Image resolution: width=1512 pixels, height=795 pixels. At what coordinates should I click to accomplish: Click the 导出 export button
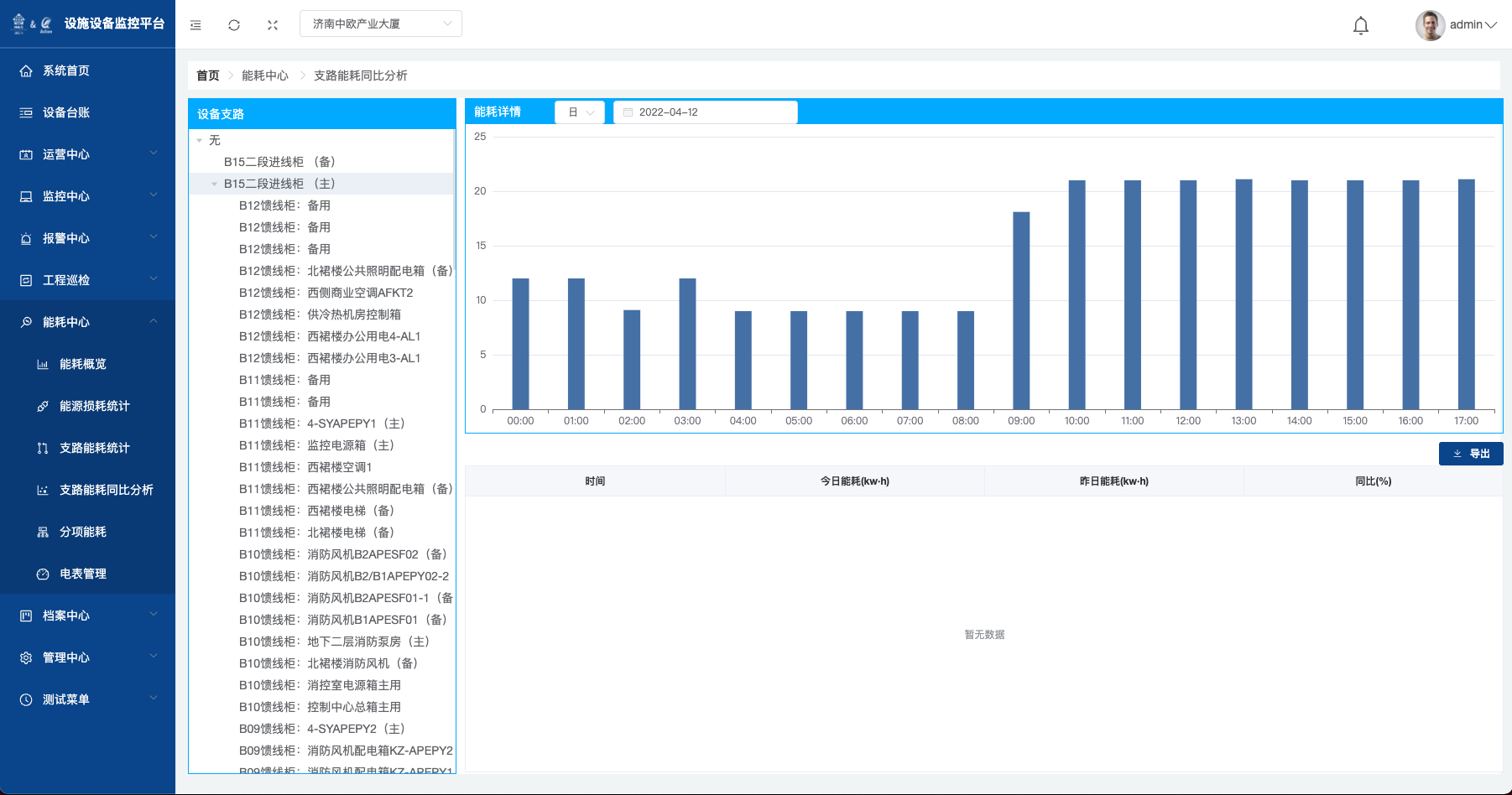click(1470, 454)
